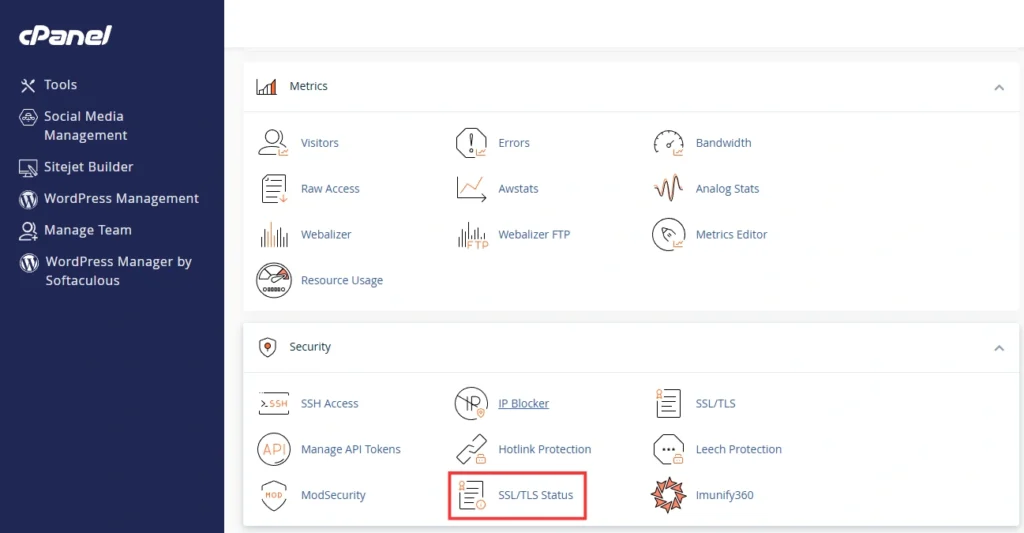Open the Bandwidth link
The height and width of the screenshot is (533, 1024).
tap(724, 142)
